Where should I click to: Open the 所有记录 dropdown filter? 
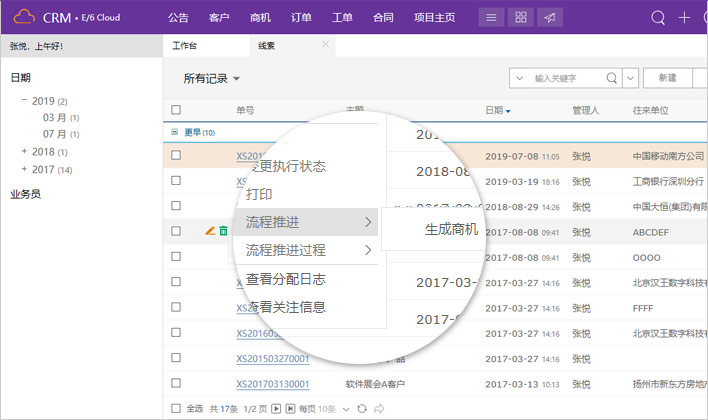[x=211, y=78]
